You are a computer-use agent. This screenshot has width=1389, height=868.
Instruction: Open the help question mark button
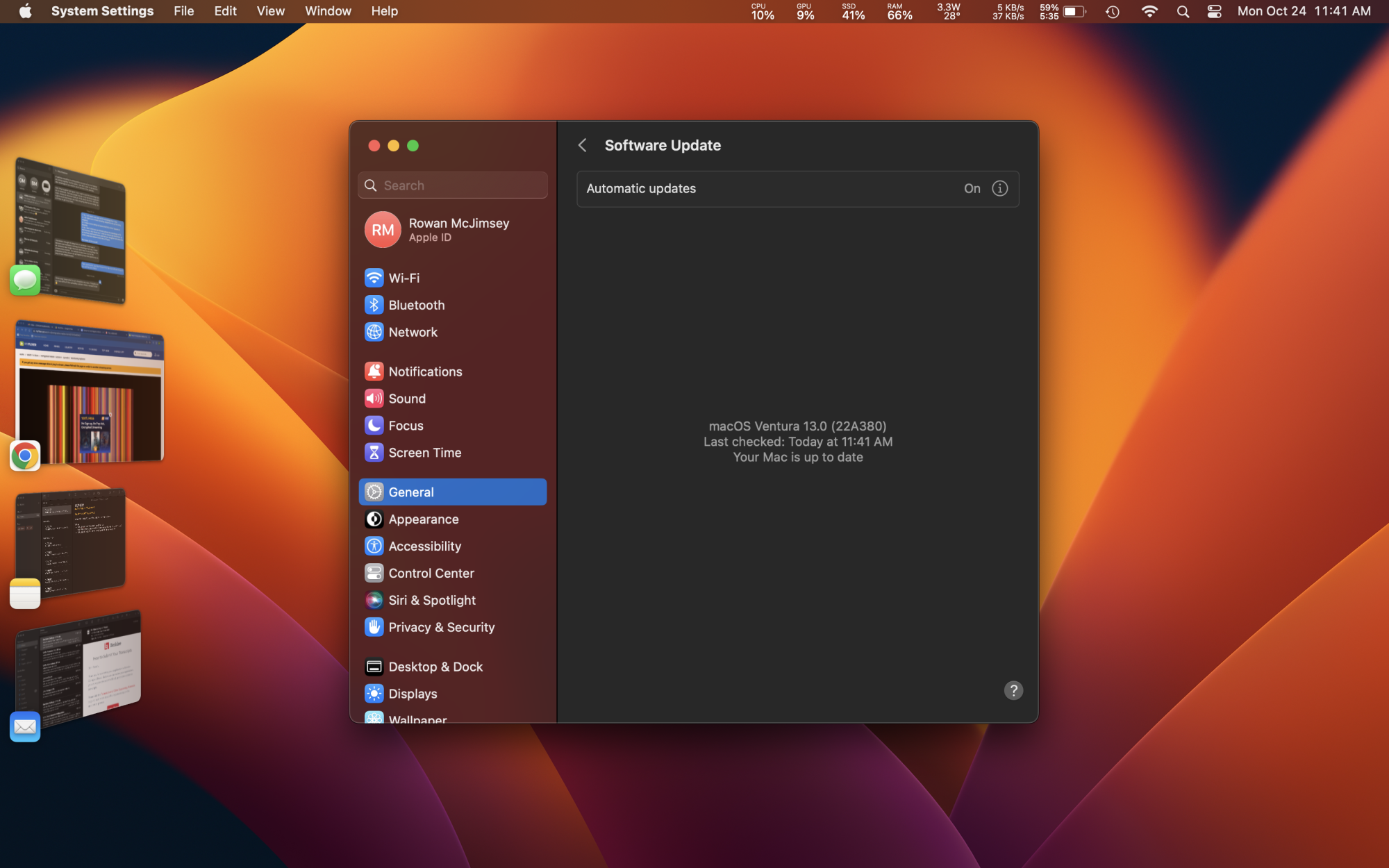[1013, 690]
